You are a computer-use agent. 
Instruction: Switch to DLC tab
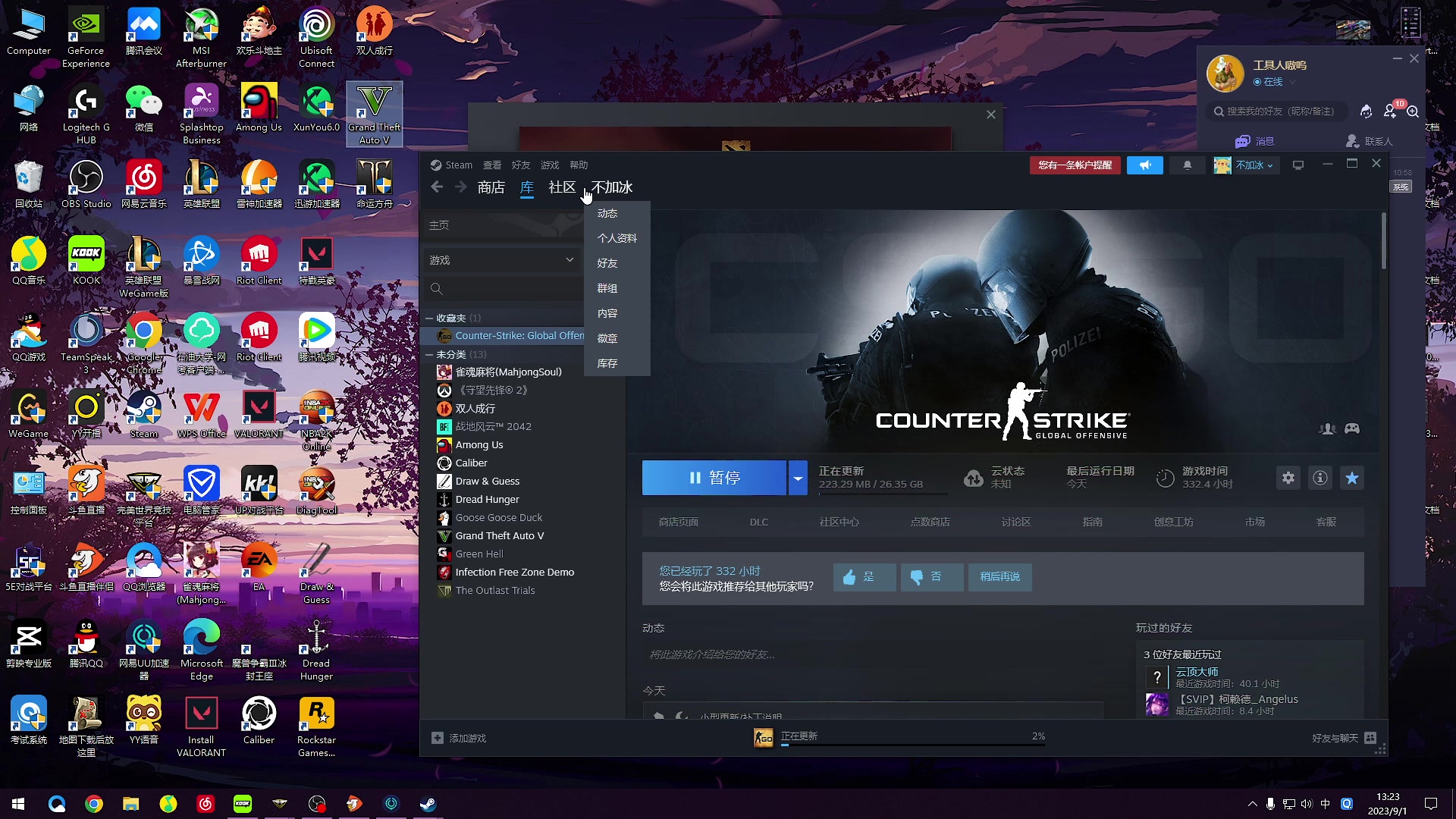click(759, 522)
